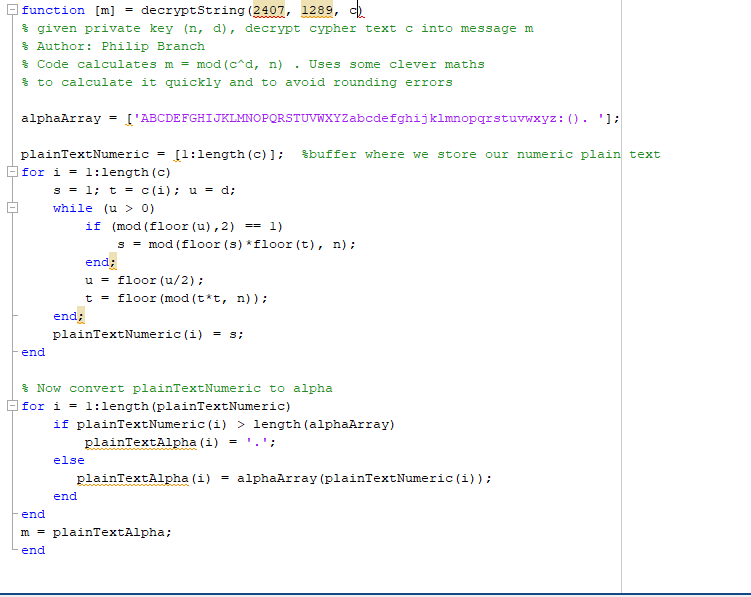Click the highlighted value 1289 in function signature
The width and height of the screenshot is (751, 597).
pos(317,10)
